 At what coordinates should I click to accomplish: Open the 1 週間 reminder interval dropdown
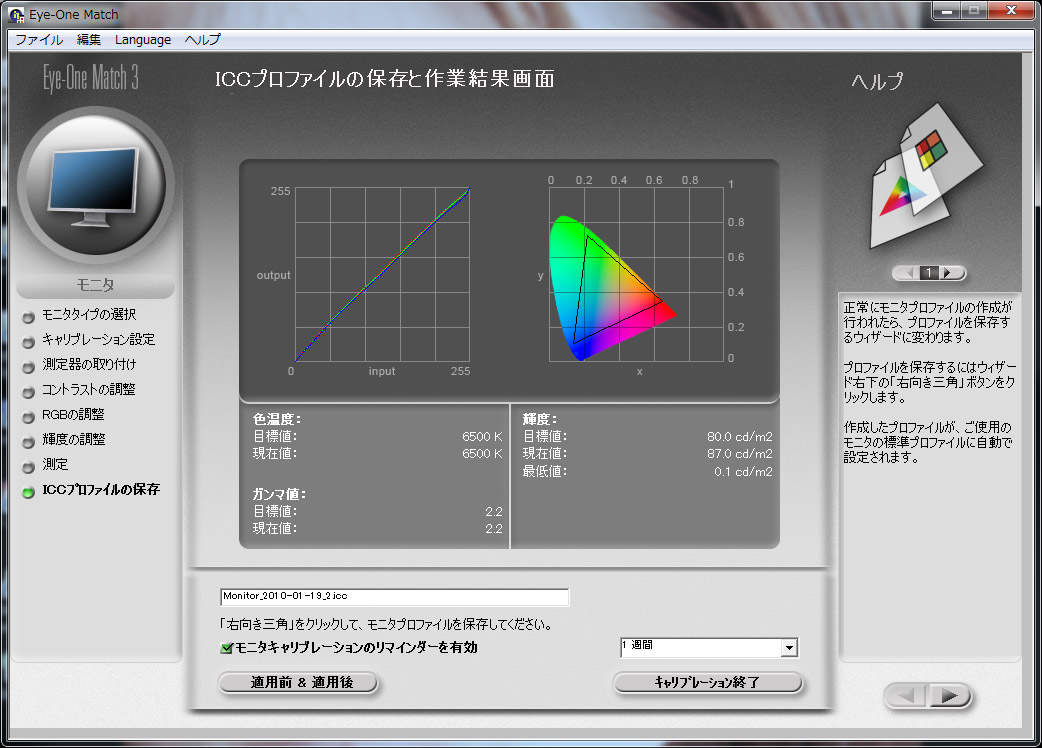[789, 648]
